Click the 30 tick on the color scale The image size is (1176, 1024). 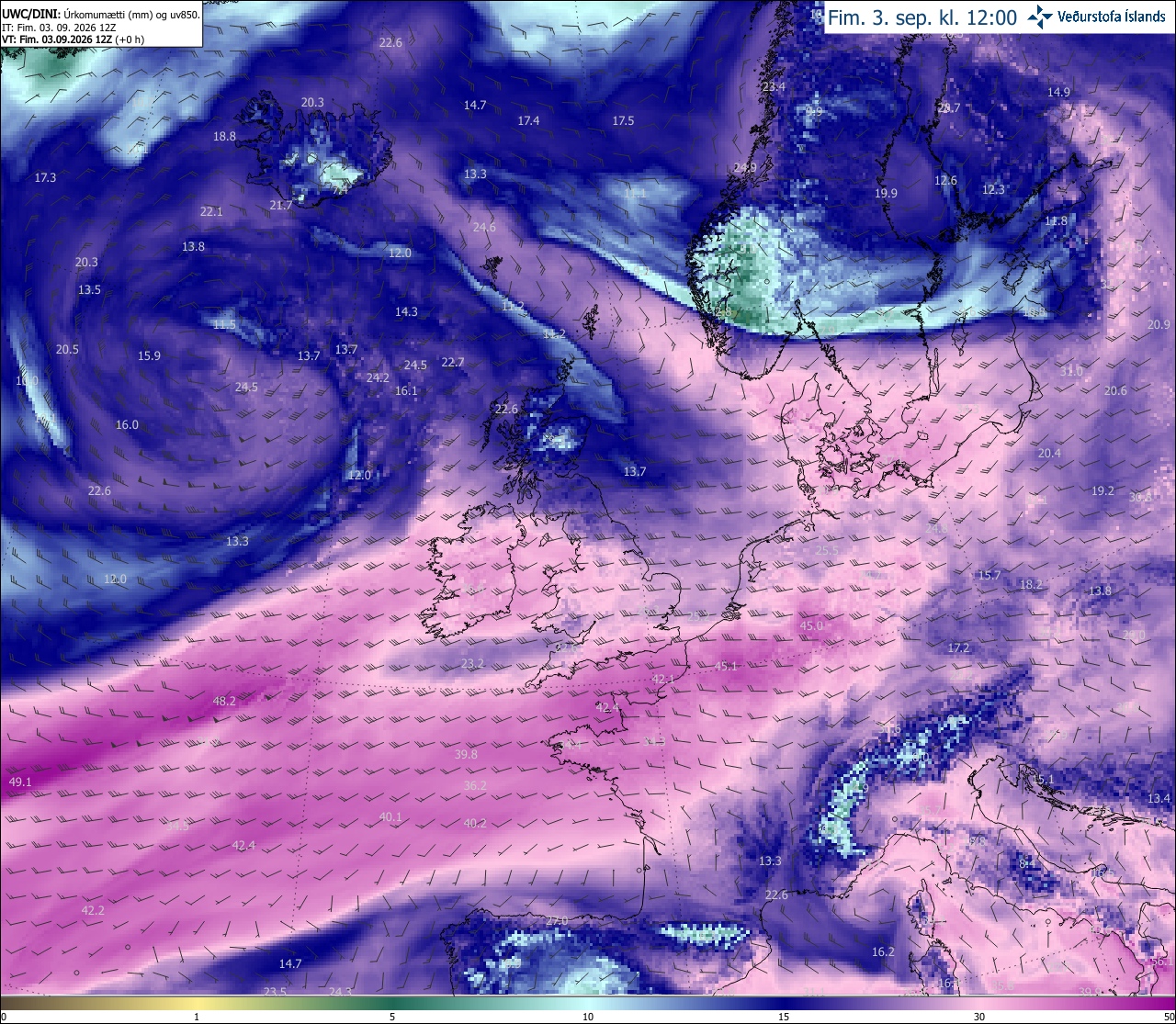[x=979, y=1017]
